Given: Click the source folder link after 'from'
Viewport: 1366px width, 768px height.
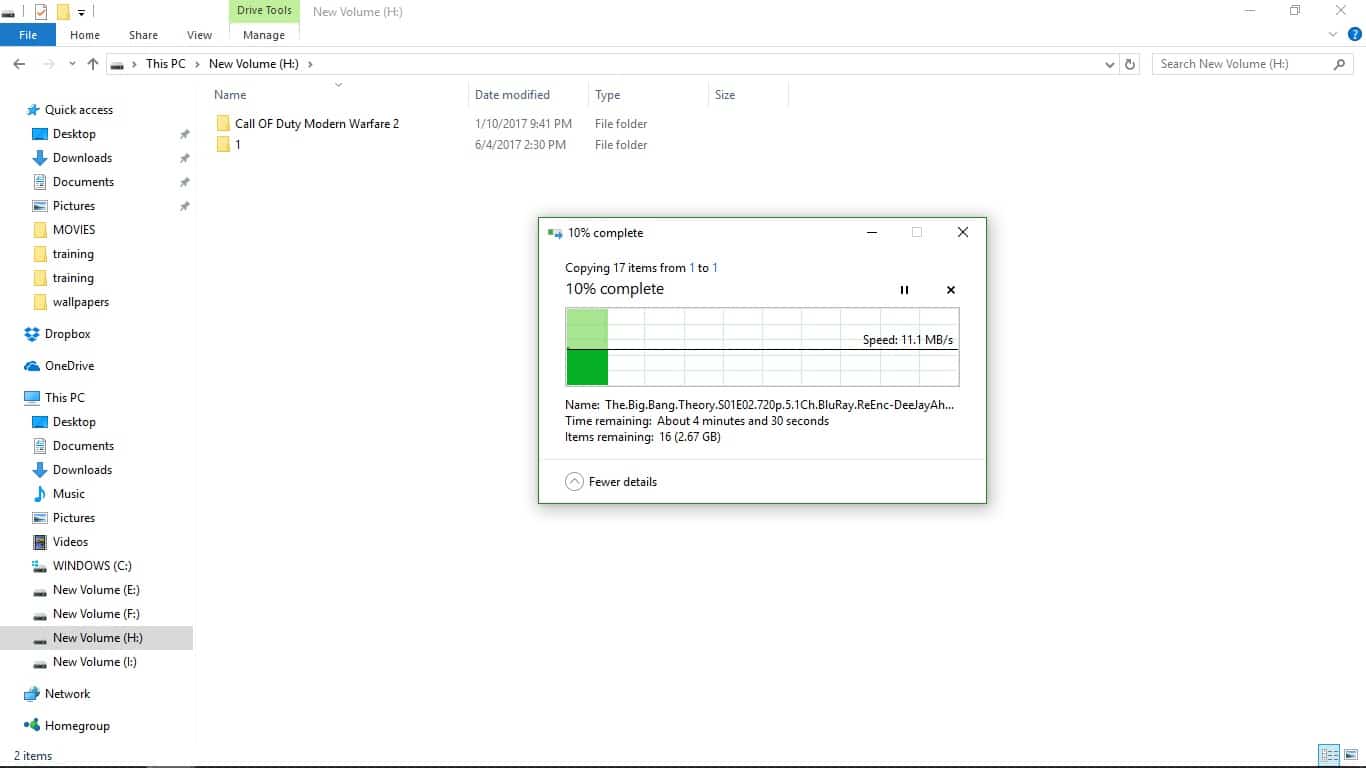Looking at the screenshot, I should click(692, 268).
